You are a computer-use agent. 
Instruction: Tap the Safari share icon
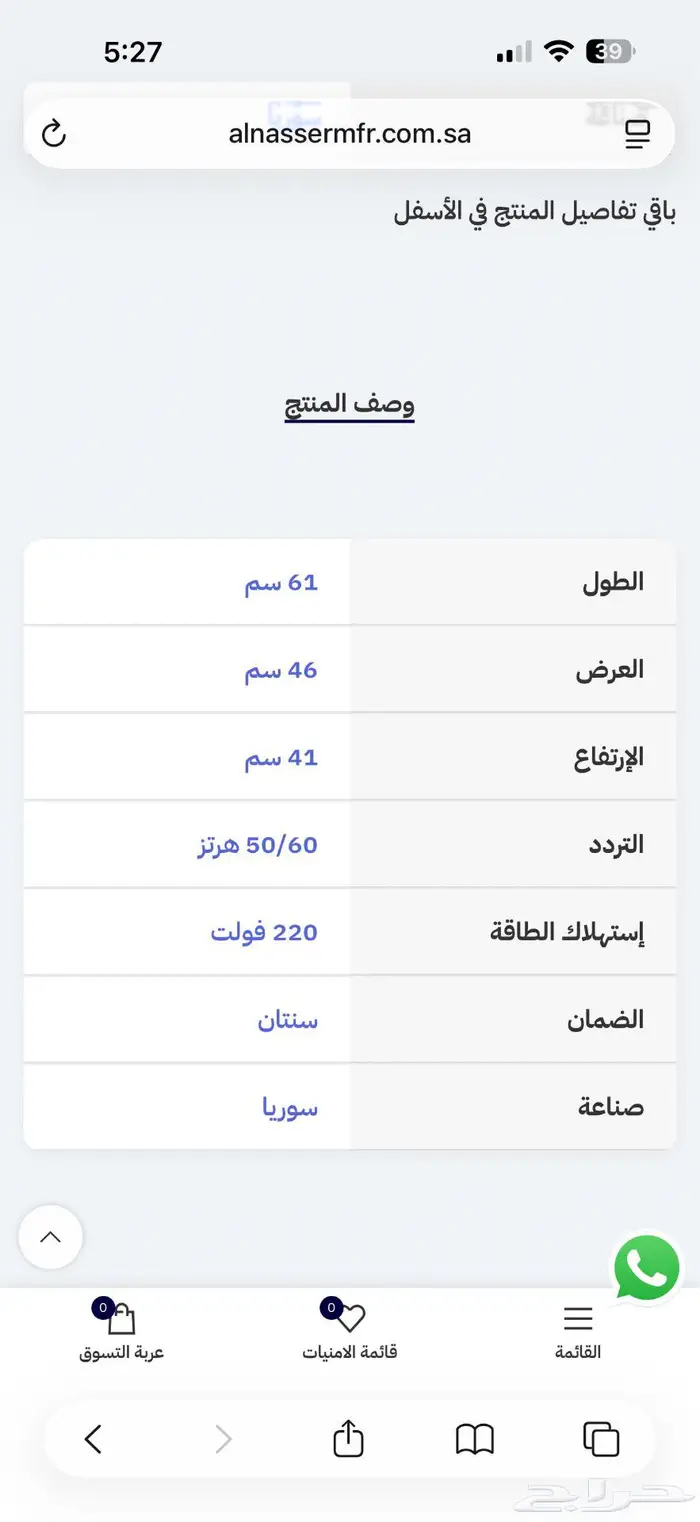(348, 1439)
